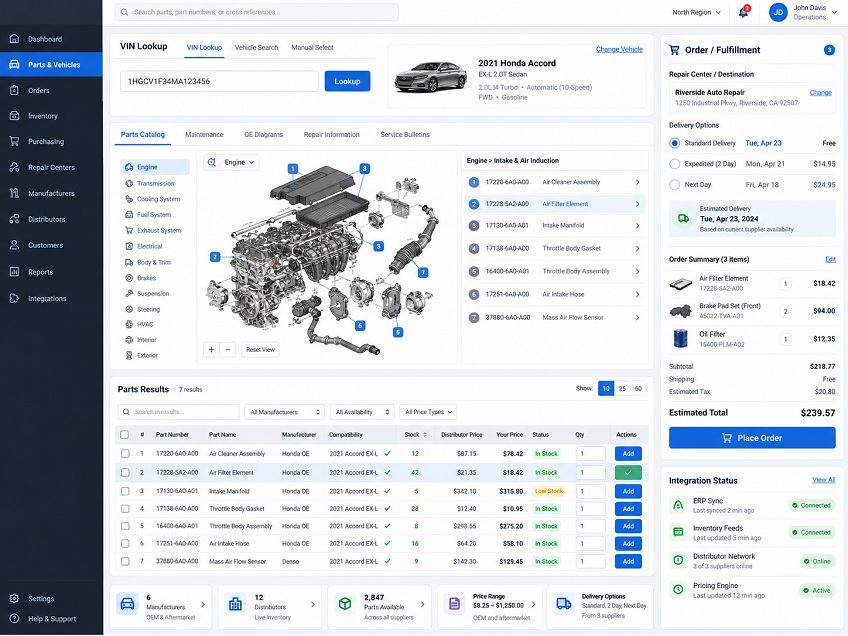Image resolution: width=848 pixels, height=636 pixels.
Task: Click the Inventory Feeds status icon
Action: pyautogui.click(x=678, y=532)
